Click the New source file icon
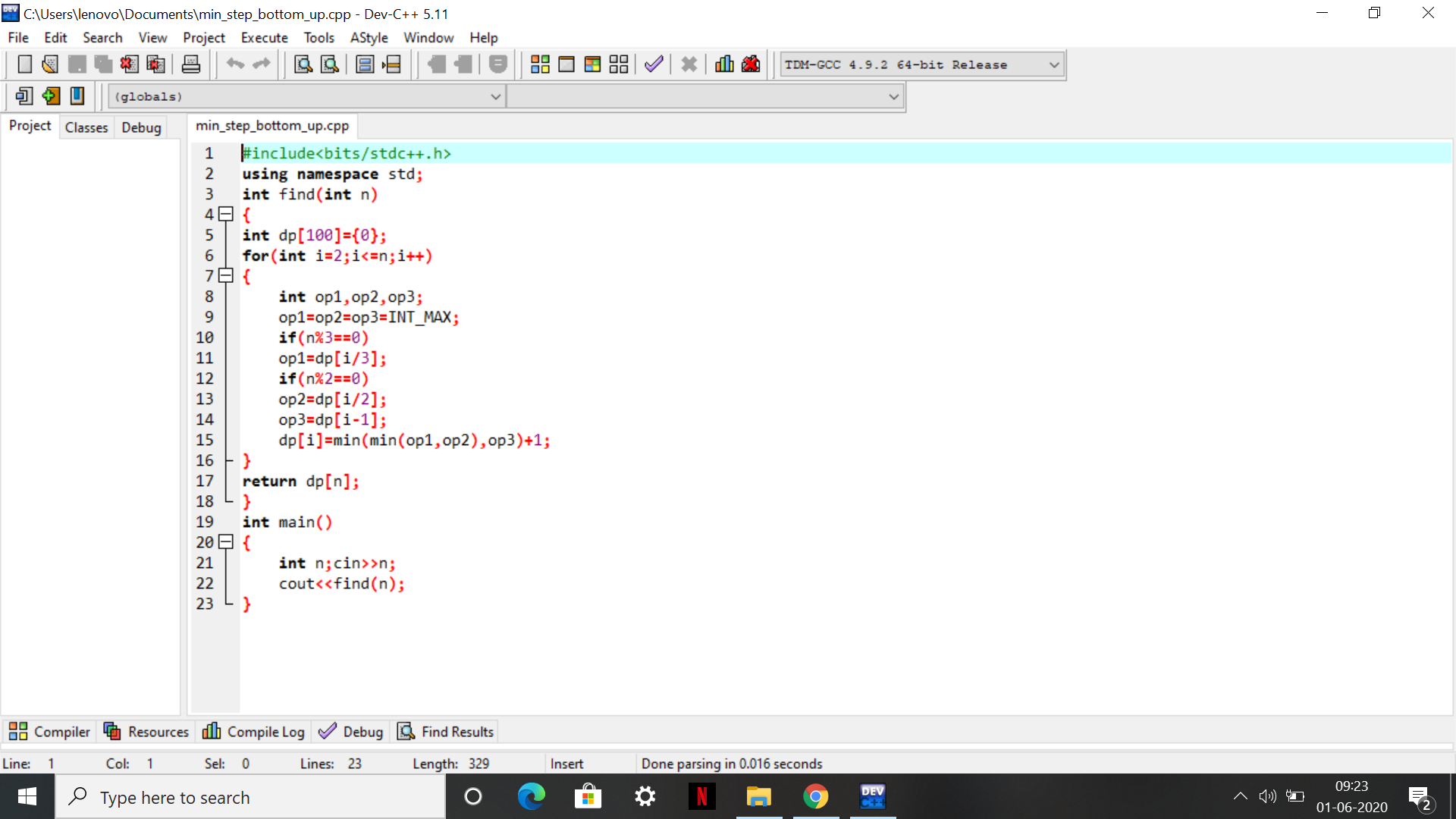This screenshot has height=819, width=1456. pos(24,64)
